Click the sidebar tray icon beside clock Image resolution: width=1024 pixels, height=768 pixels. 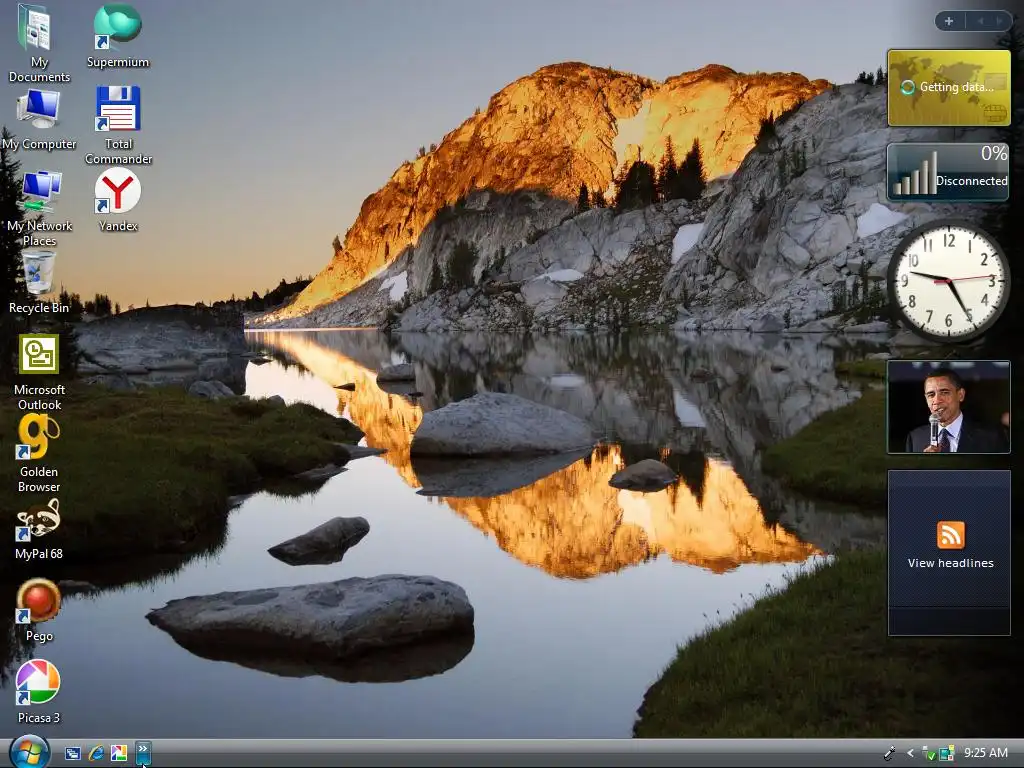[x=947, y=753]
